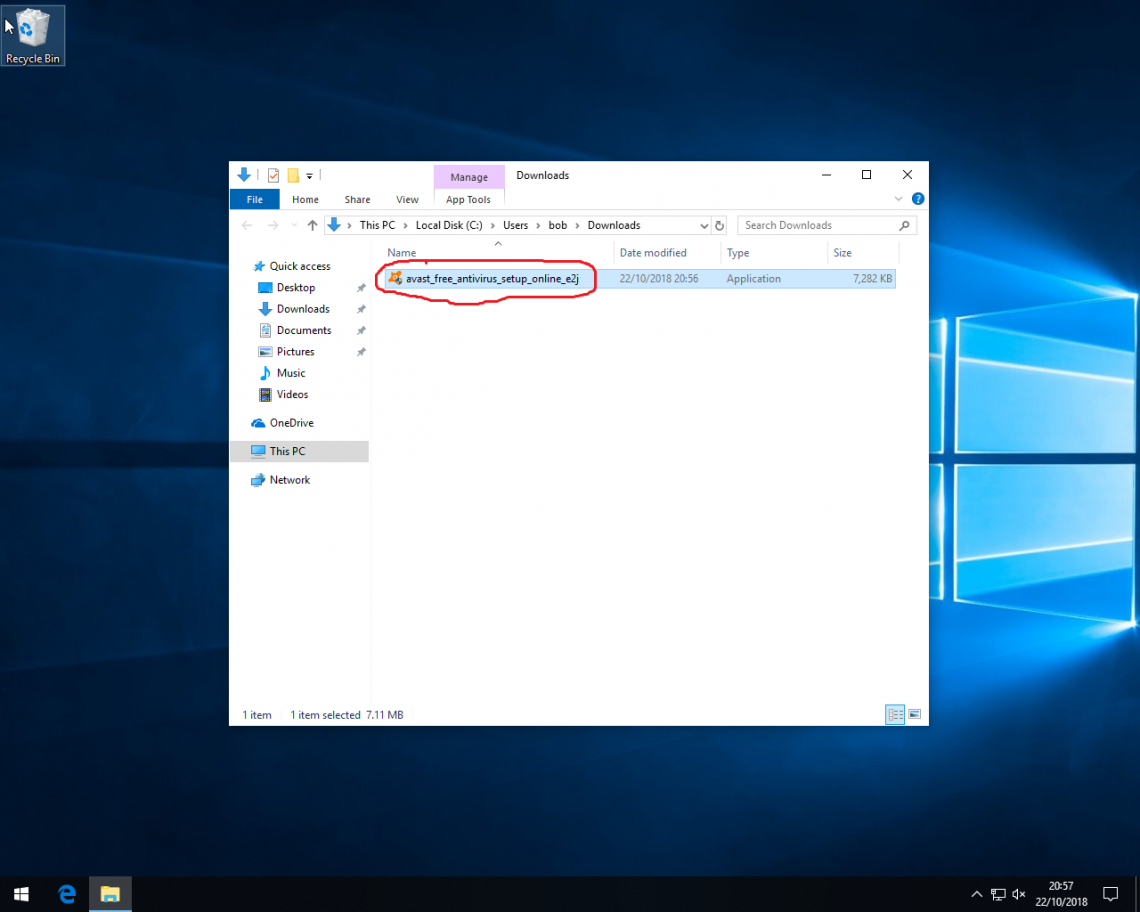Open the App Tools ribbon tab
1140x912 pixels.
[468, 199]
